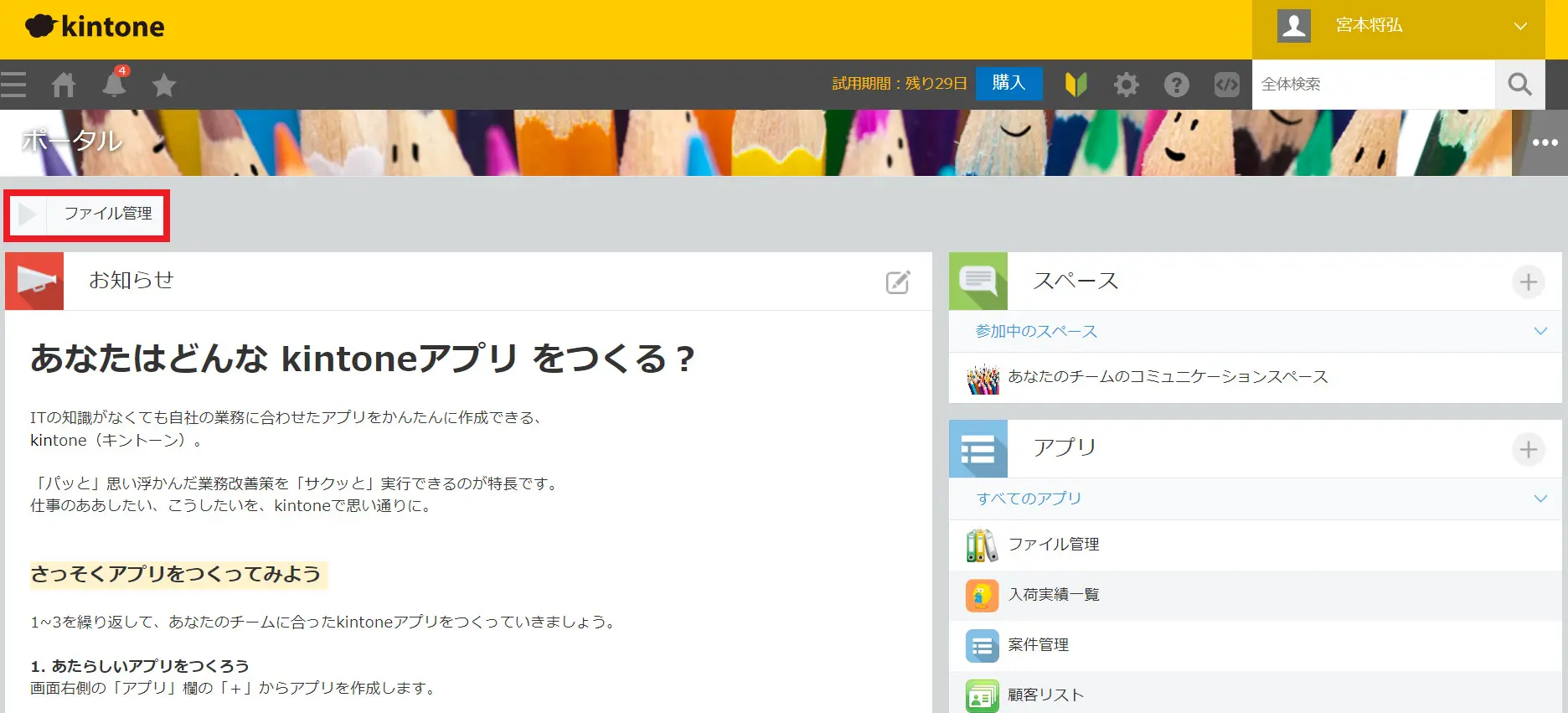Click the 購入 purchase button
1568x713 pixels.
[1008, 83]
